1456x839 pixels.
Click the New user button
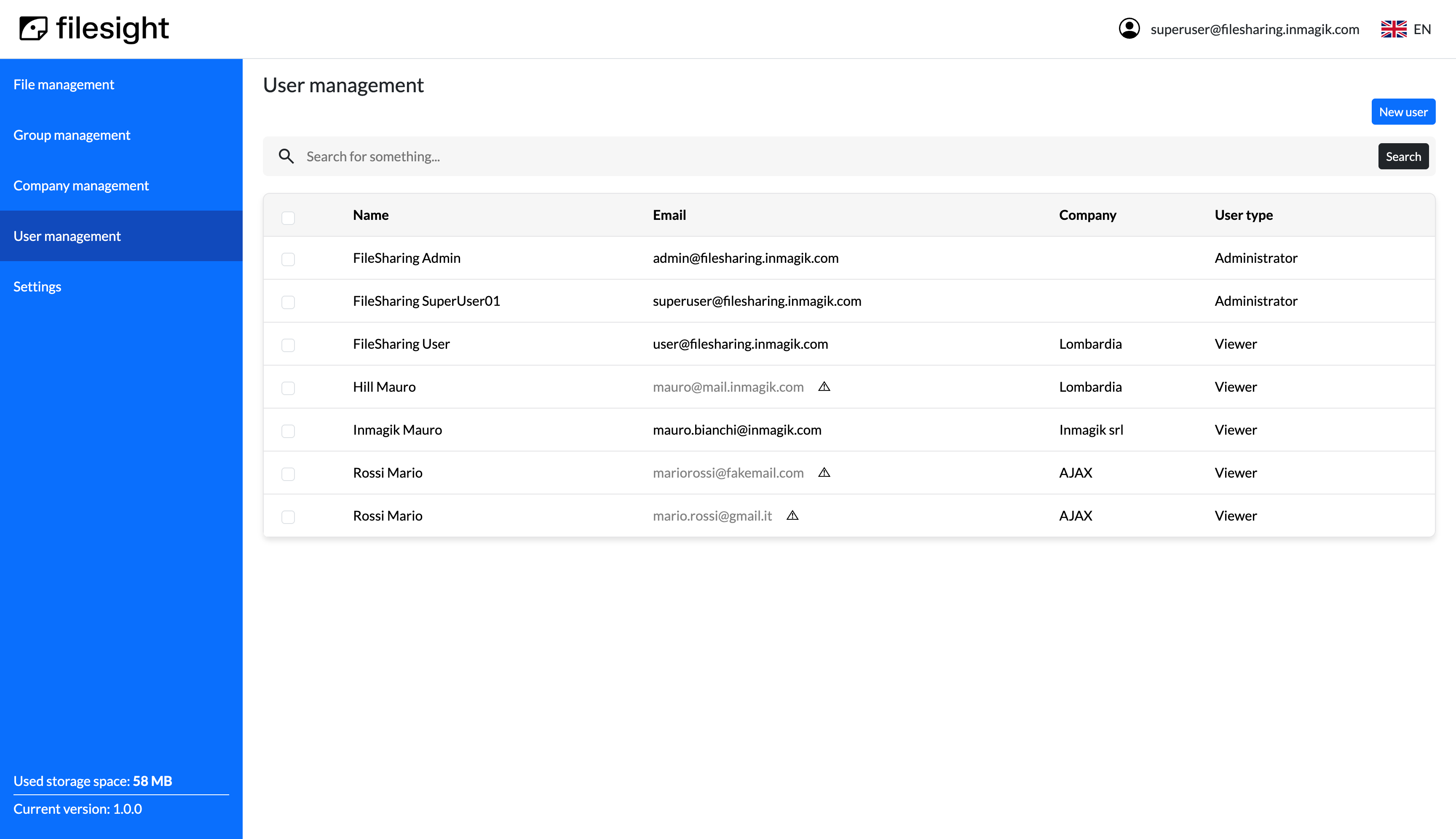[x=1403, y=111]
